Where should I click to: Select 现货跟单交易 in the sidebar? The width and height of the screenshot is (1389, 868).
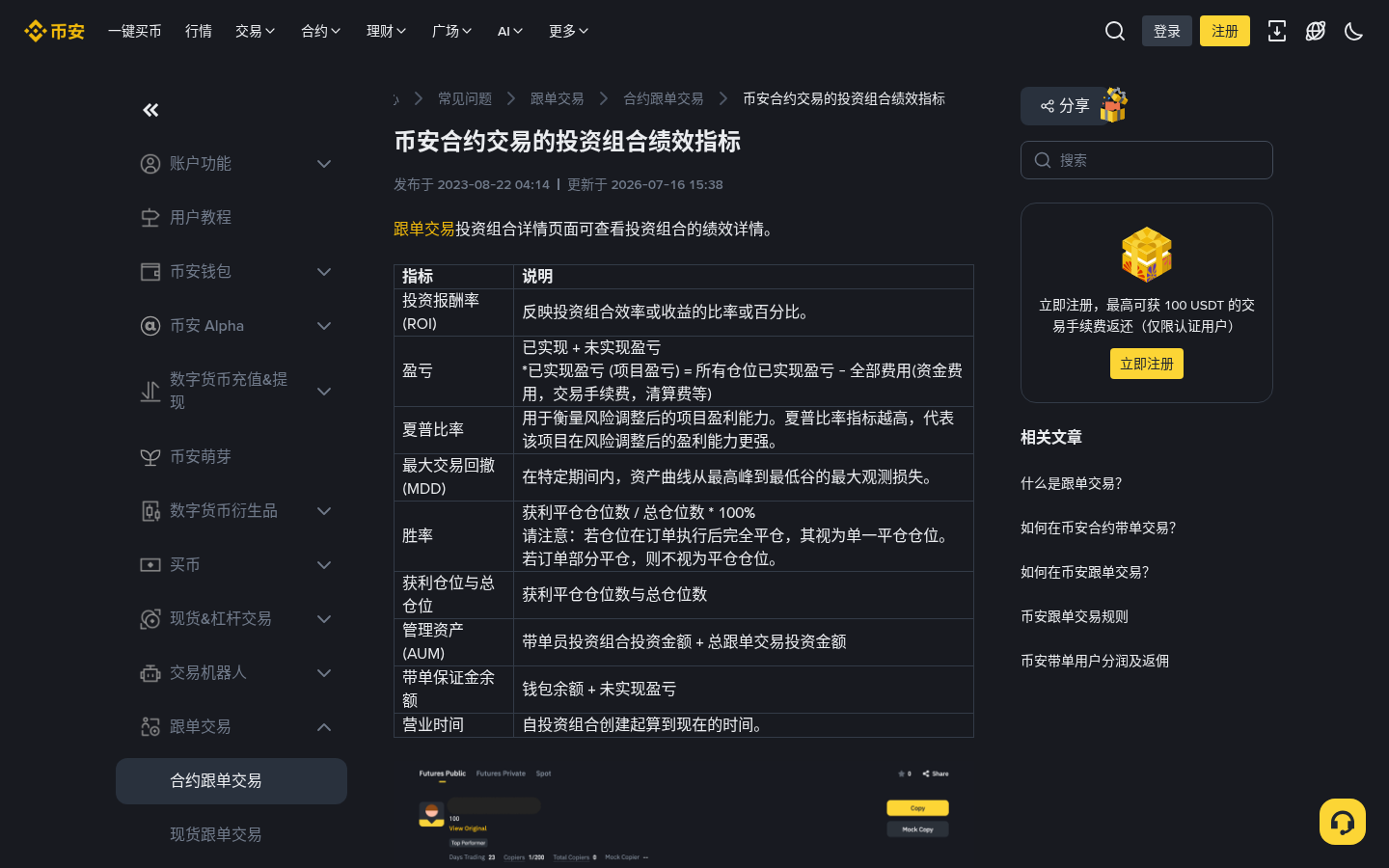tap(231, 835)
